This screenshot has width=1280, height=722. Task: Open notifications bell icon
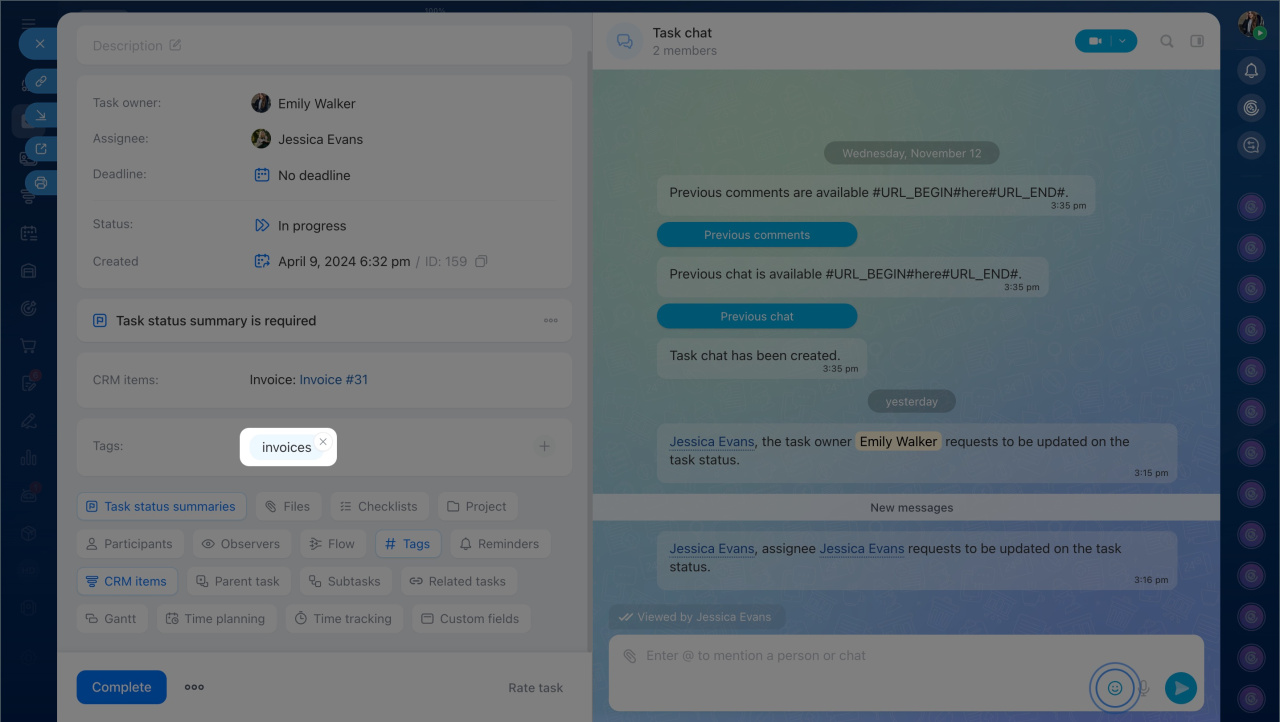[1251, 70]
